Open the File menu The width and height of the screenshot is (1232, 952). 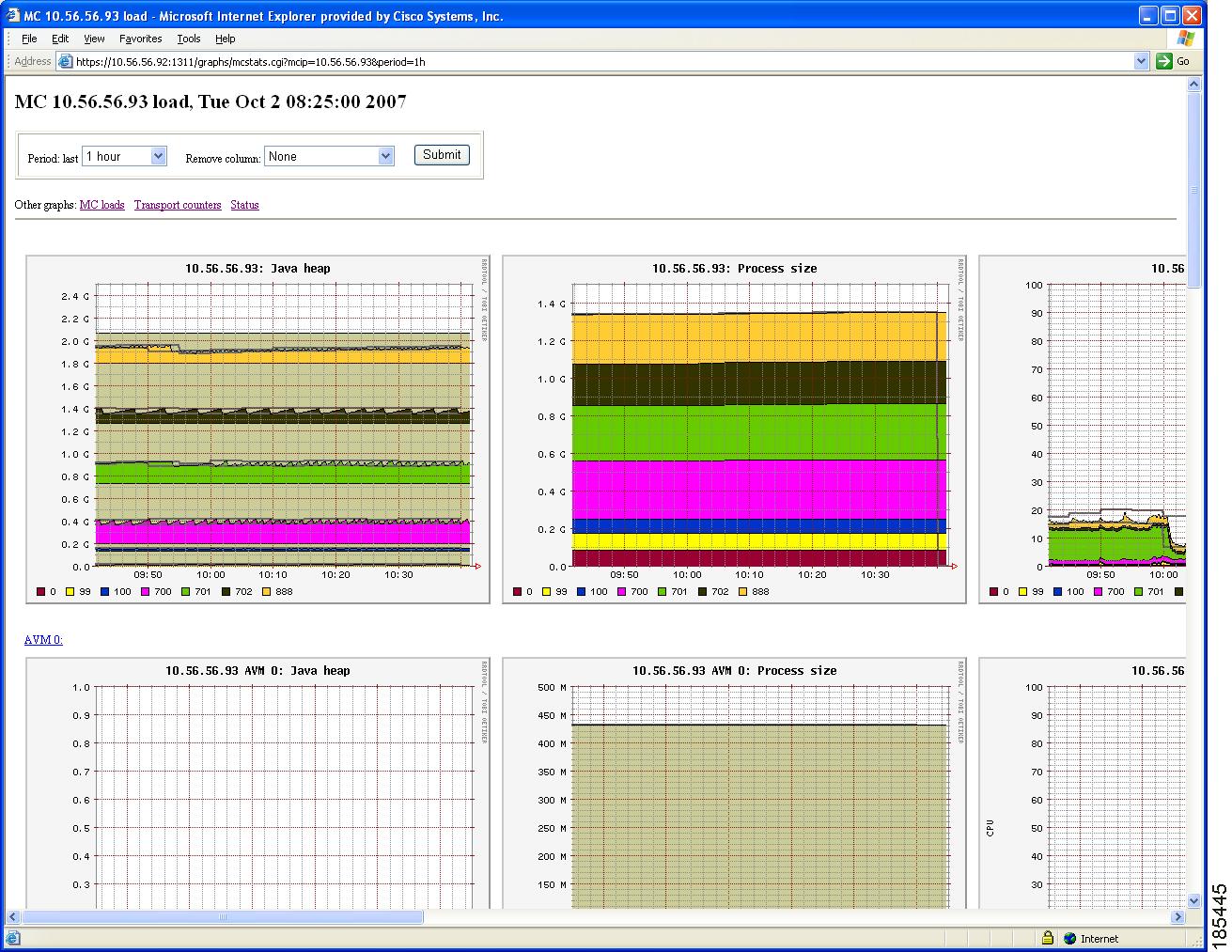29,39
